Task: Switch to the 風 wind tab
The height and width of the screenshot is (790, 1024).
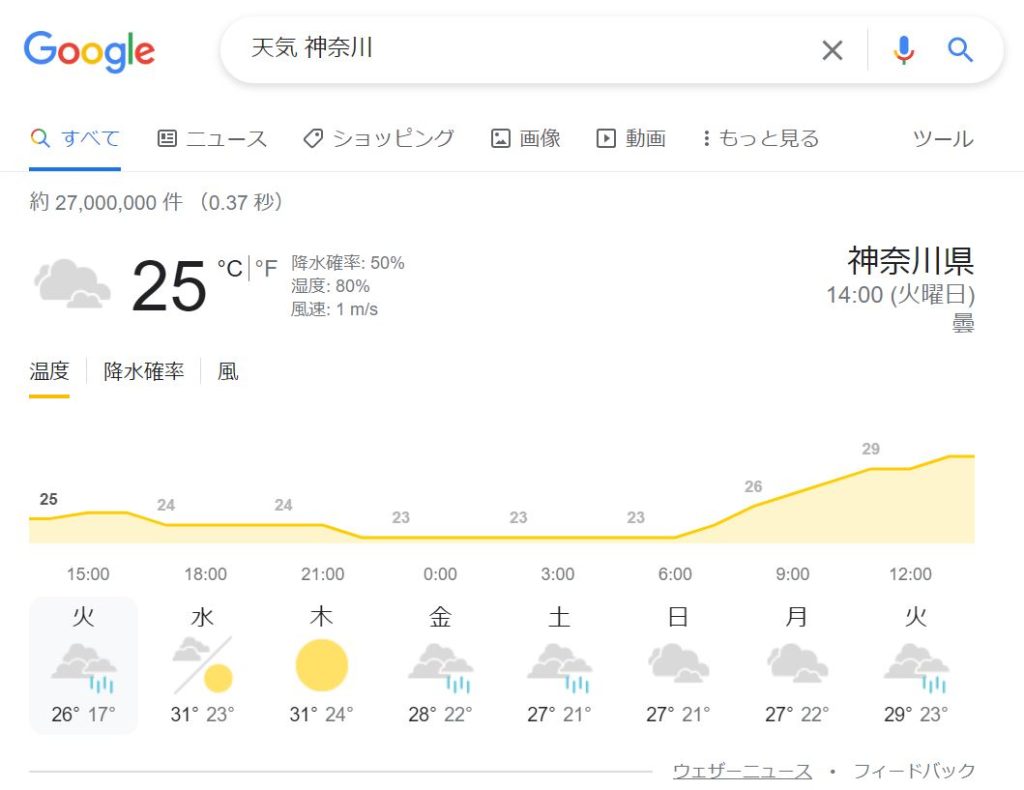Action: pyautogui.click(x=228, y=371)
